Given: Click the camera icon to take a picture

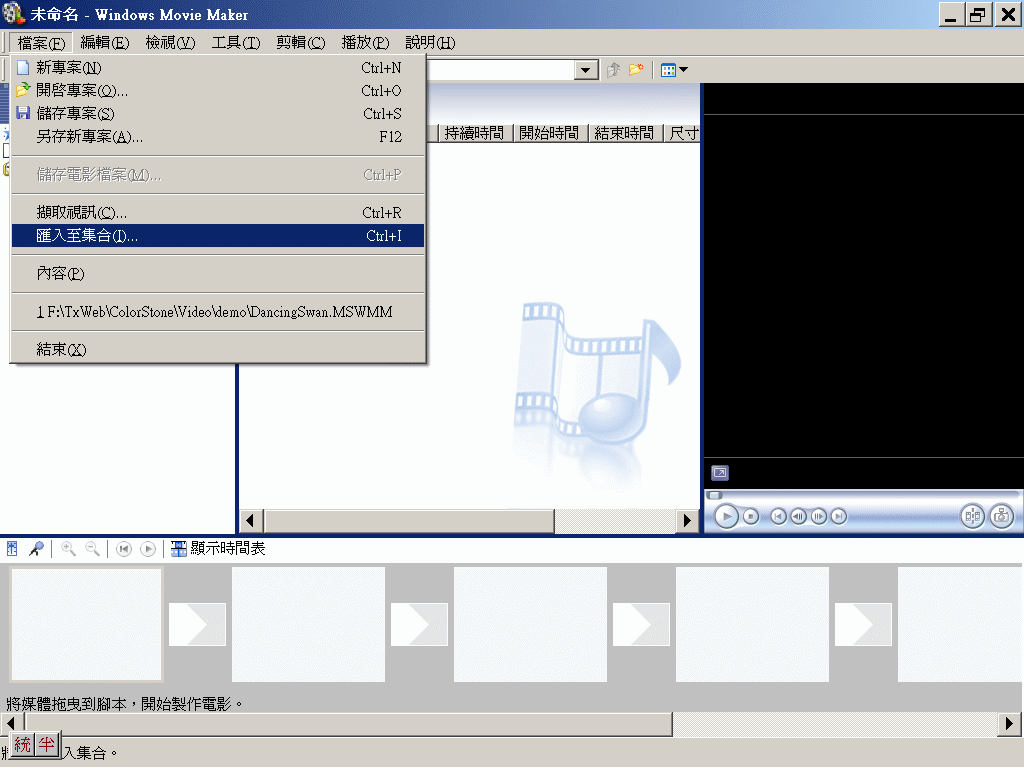Looking at the screenshot, I should pyautogui.click(x=1000, y=517).
